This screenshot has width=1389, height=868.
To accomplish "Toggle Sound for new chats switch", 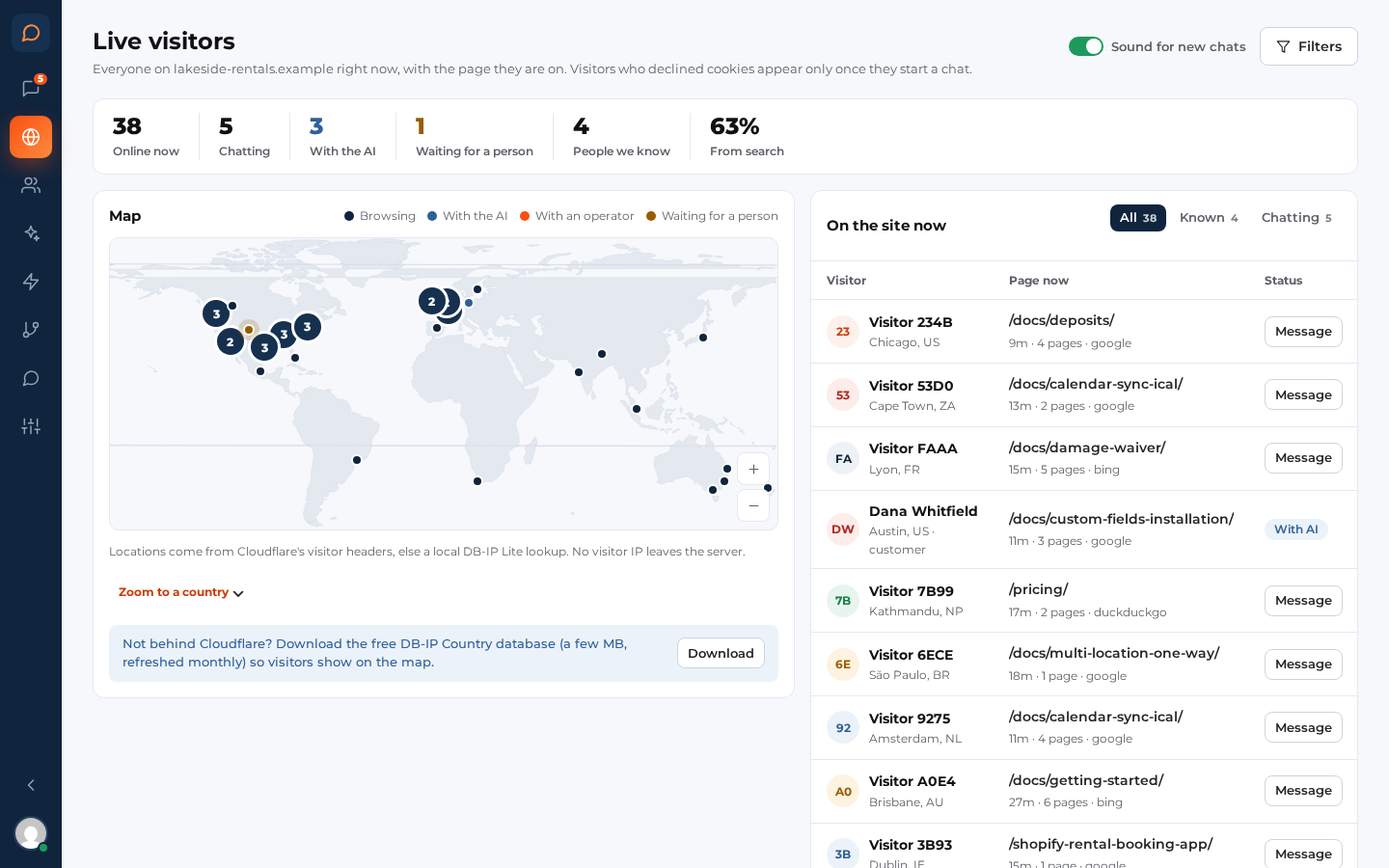I will tap(1086, 46).
